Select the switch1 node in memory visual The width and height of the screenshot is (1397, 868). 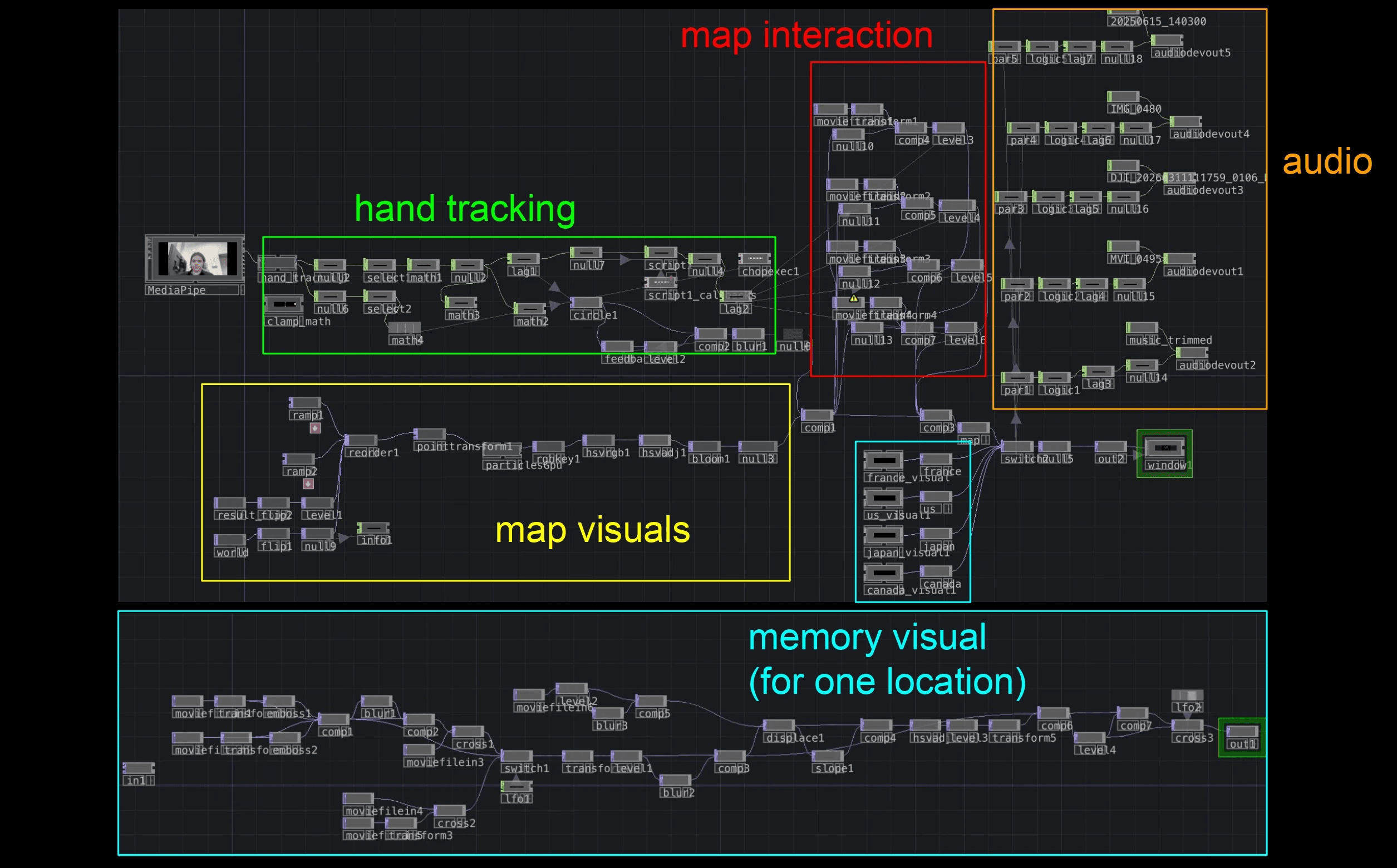[517, 756]
